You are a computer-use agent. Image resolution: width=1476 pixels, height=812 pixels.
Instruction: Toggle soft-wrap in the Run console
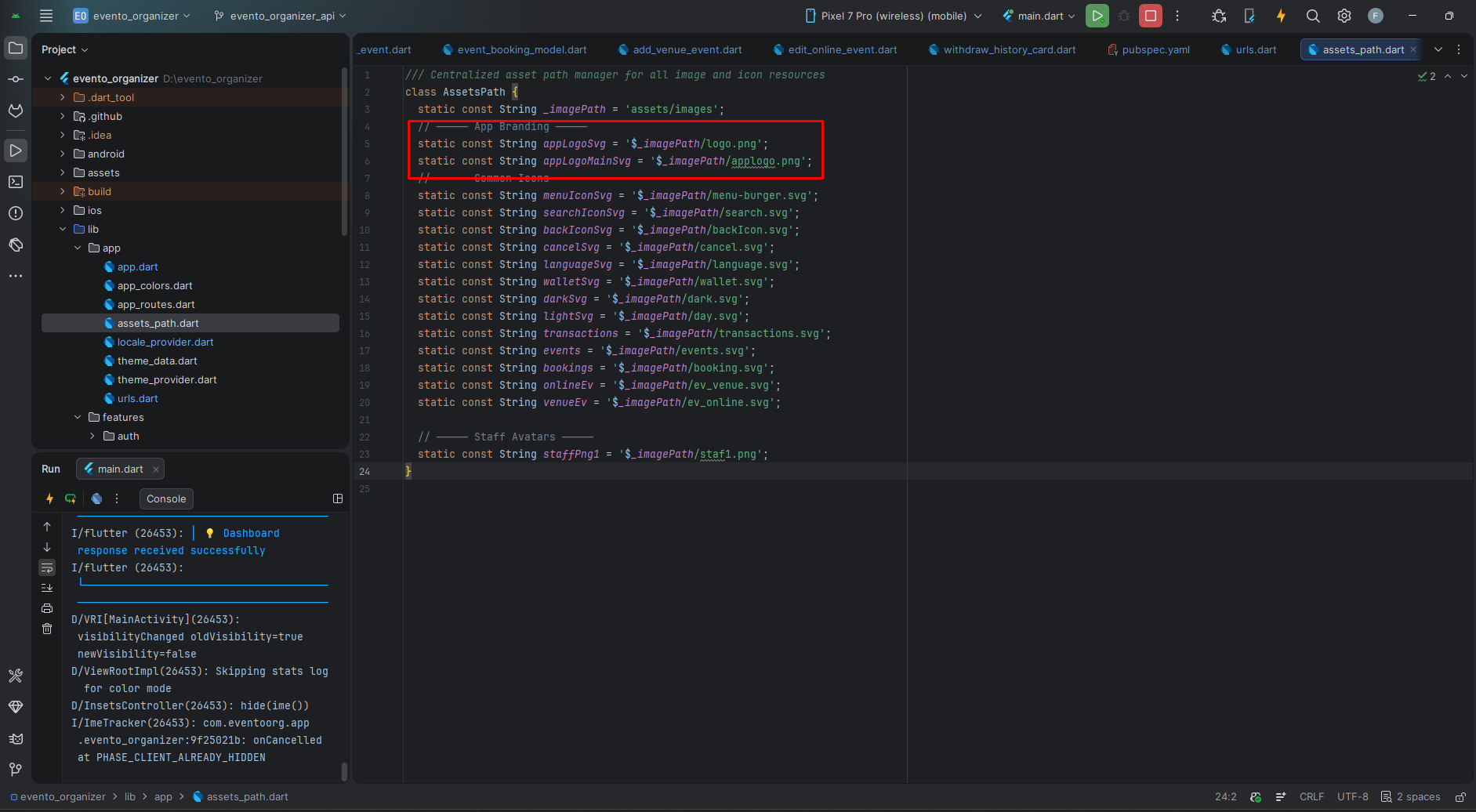pos(47,567)
